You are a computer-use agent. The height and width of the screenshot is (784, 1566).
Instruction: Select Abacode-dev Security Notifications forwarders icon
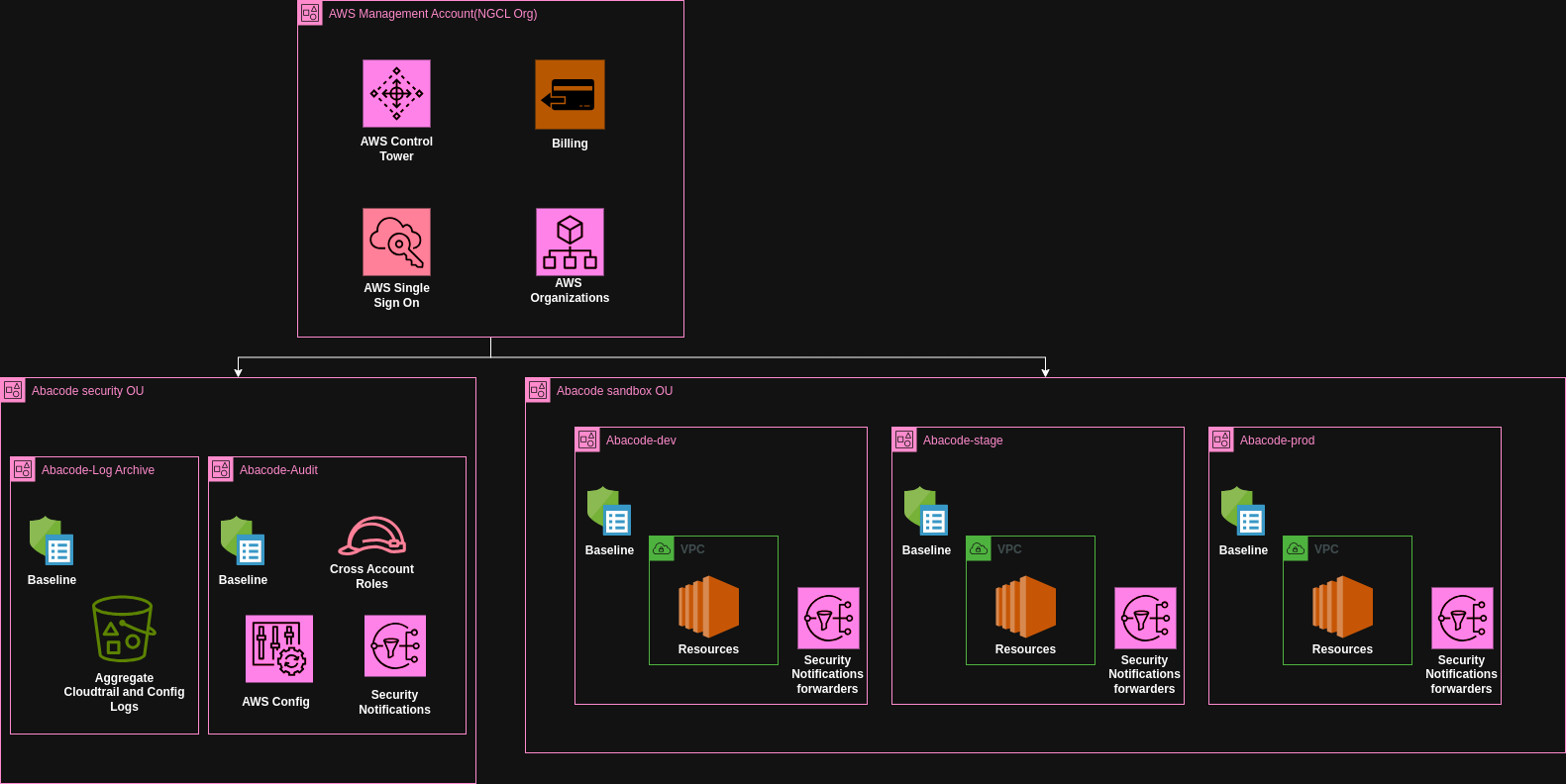[x=828, y=618]
